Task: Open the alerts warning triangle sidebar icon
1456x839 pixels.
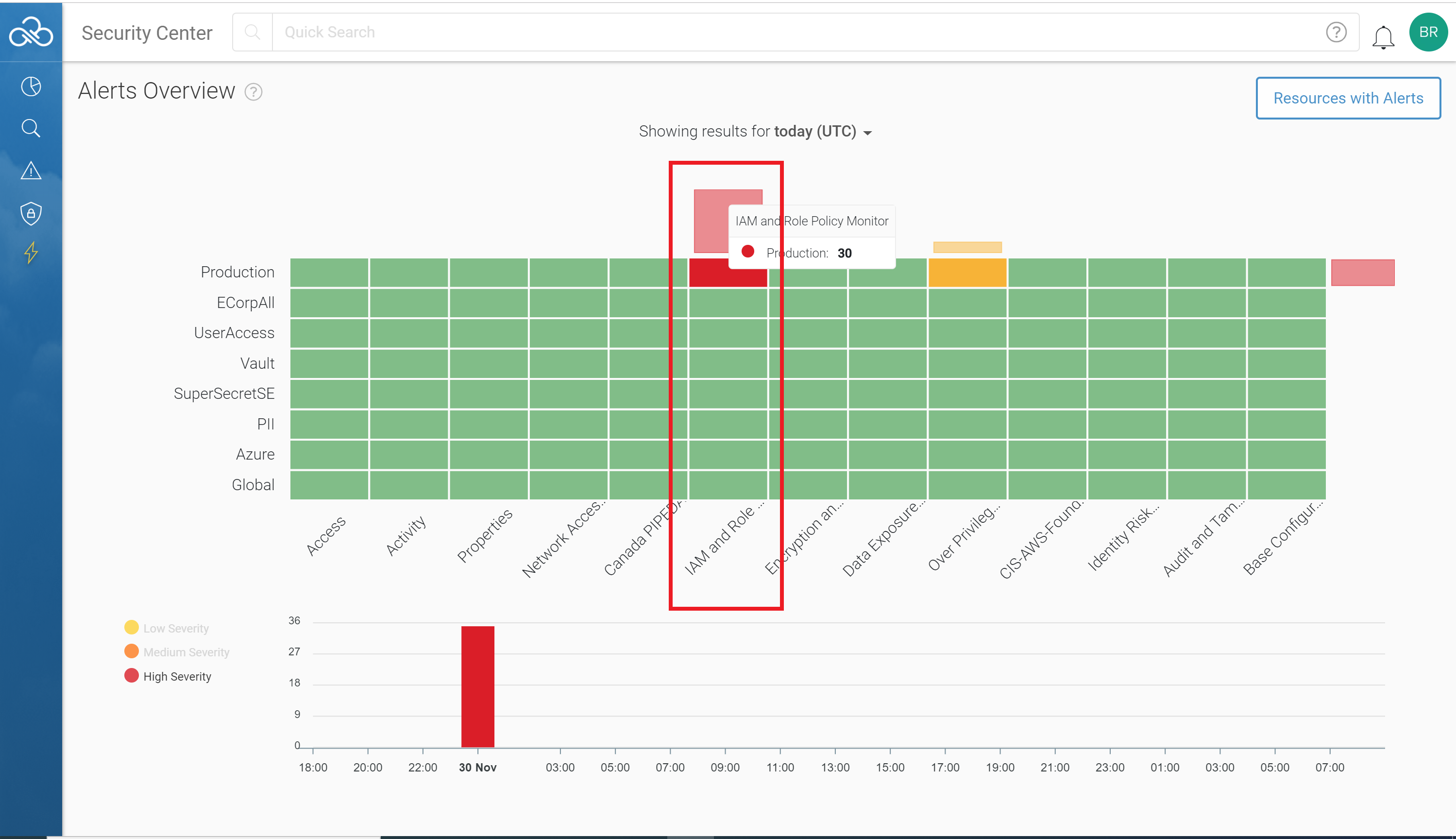Action: 31,171
